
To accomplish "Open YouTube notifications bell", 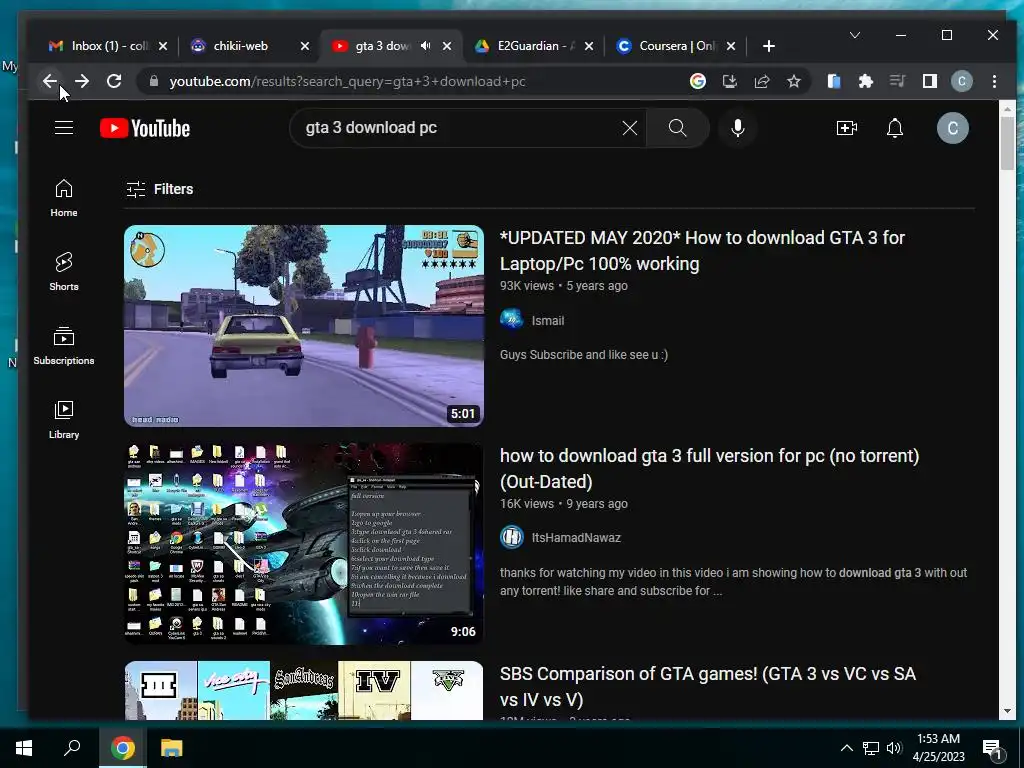I will (895, 128).
